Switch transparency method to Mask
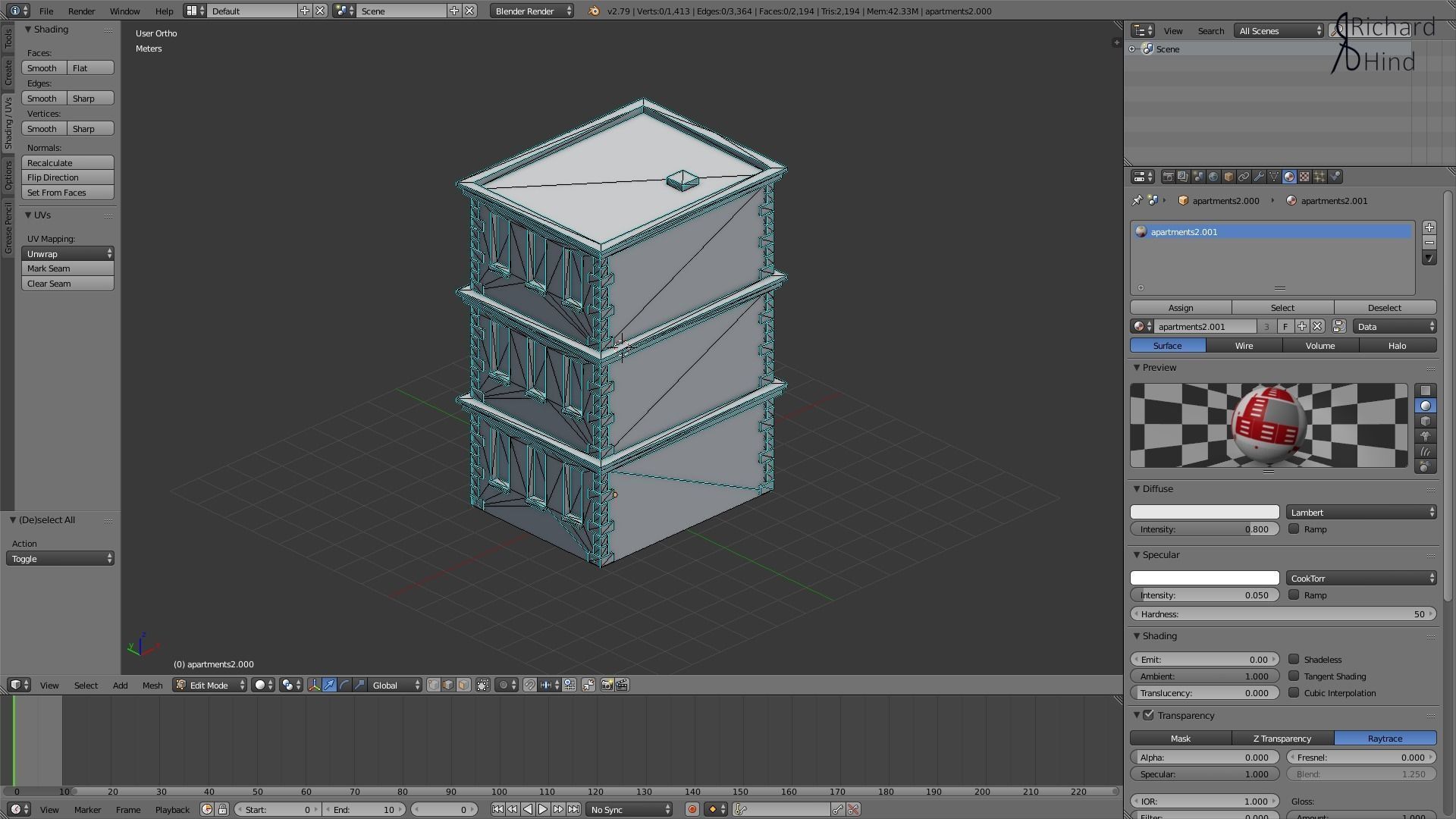 point(1181,738)
